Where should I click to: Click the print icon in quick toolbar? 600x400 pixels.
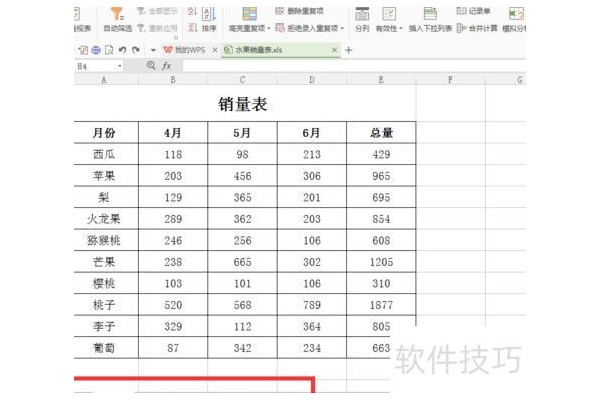pos(96,50)
